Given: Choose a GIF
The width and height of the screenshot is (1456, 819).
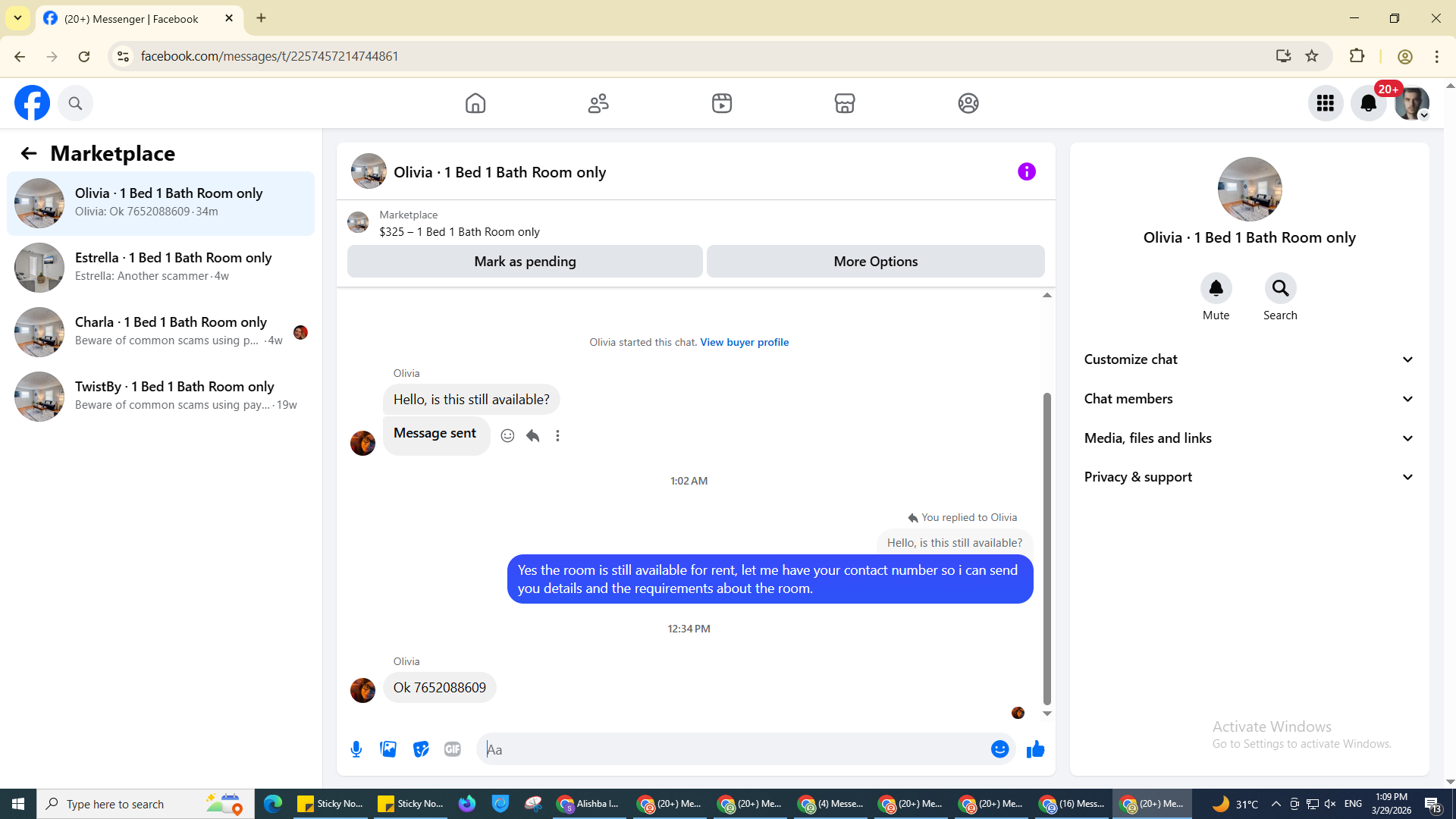Looking at the screenshot, I should pyautogui.click(x=453, y=749).
